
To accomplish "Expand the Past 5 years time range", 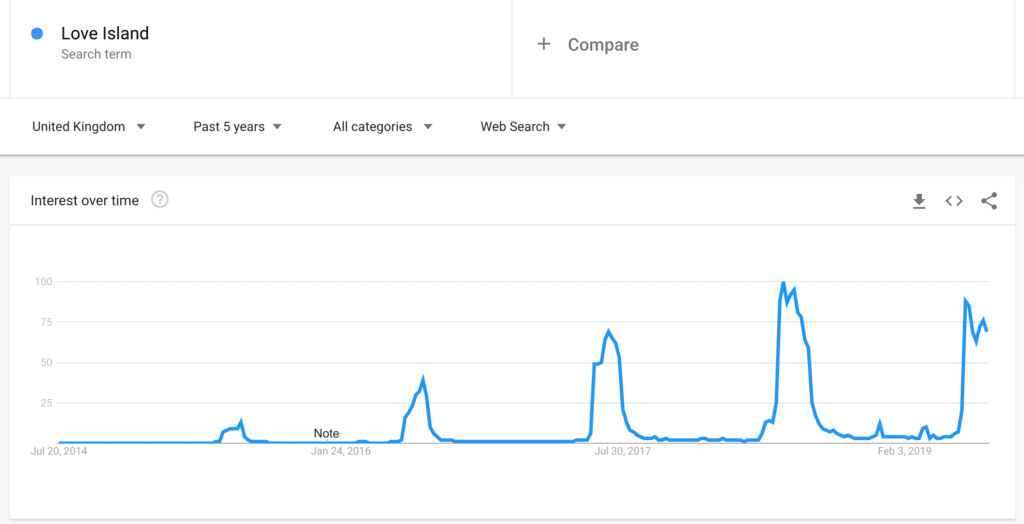I will coord(237,127).
